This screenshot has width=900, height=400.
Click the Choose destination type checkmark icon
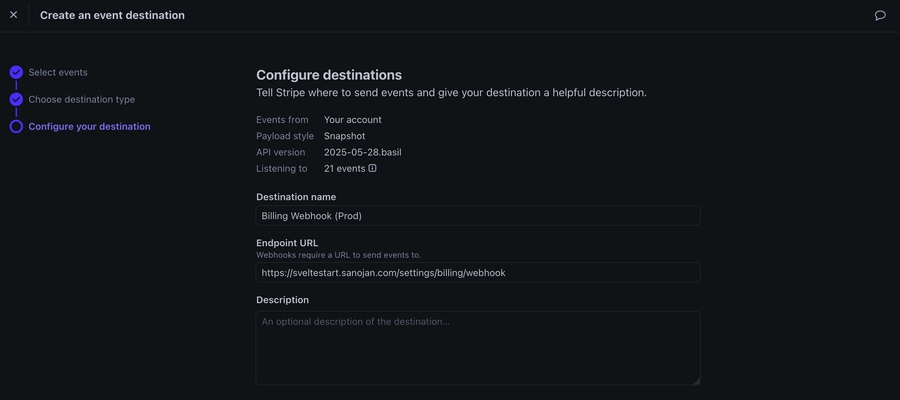16,99
